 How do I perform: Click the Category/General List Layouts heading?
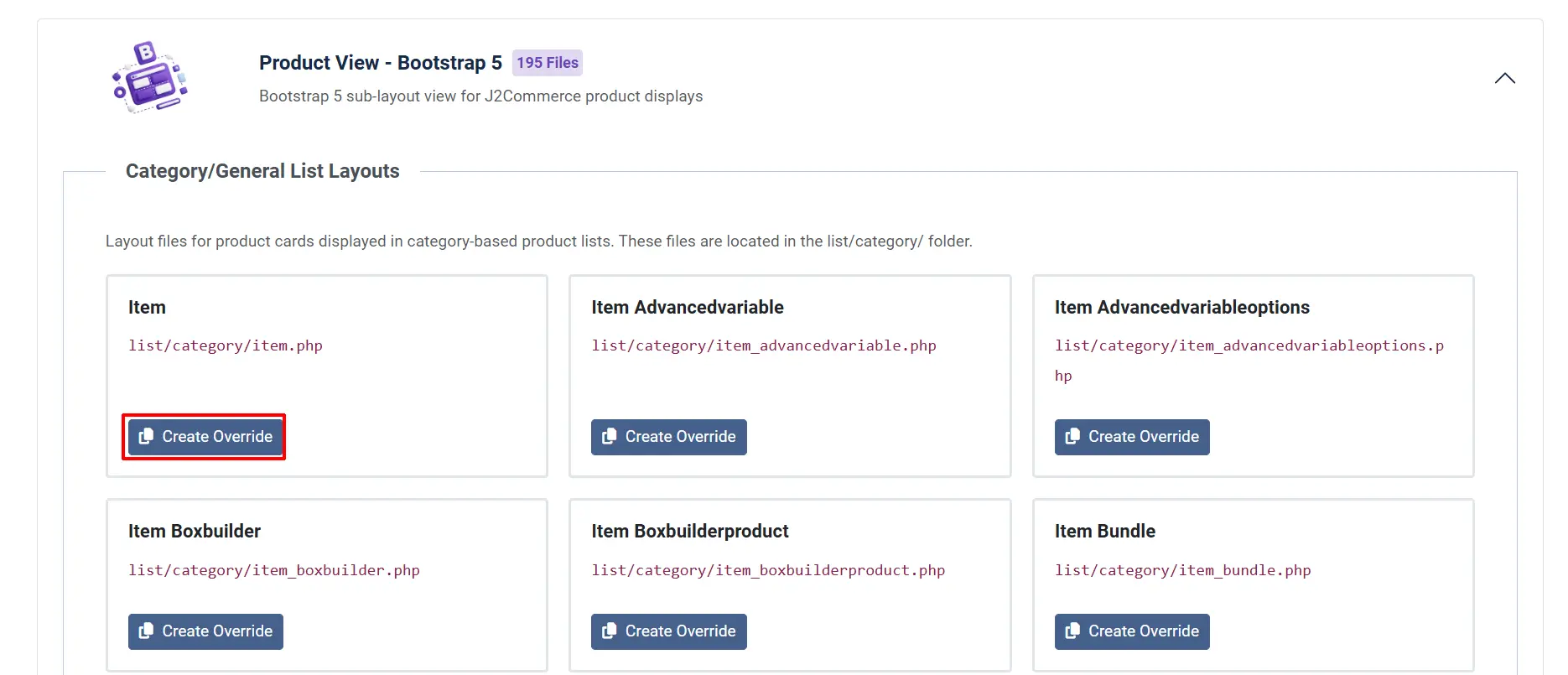click(262, 171)
